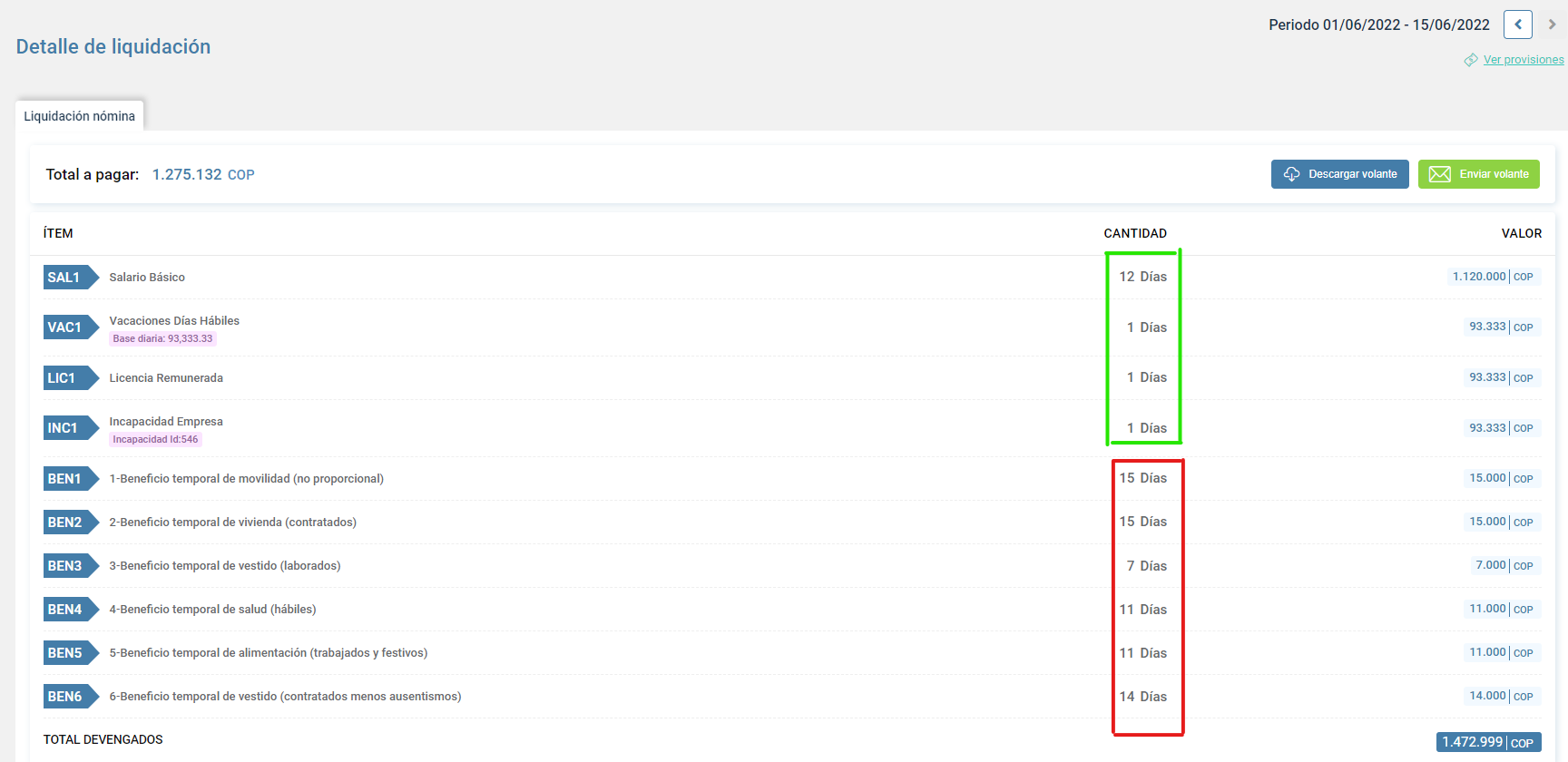Click the Descargar volante button

[1339, 174]
